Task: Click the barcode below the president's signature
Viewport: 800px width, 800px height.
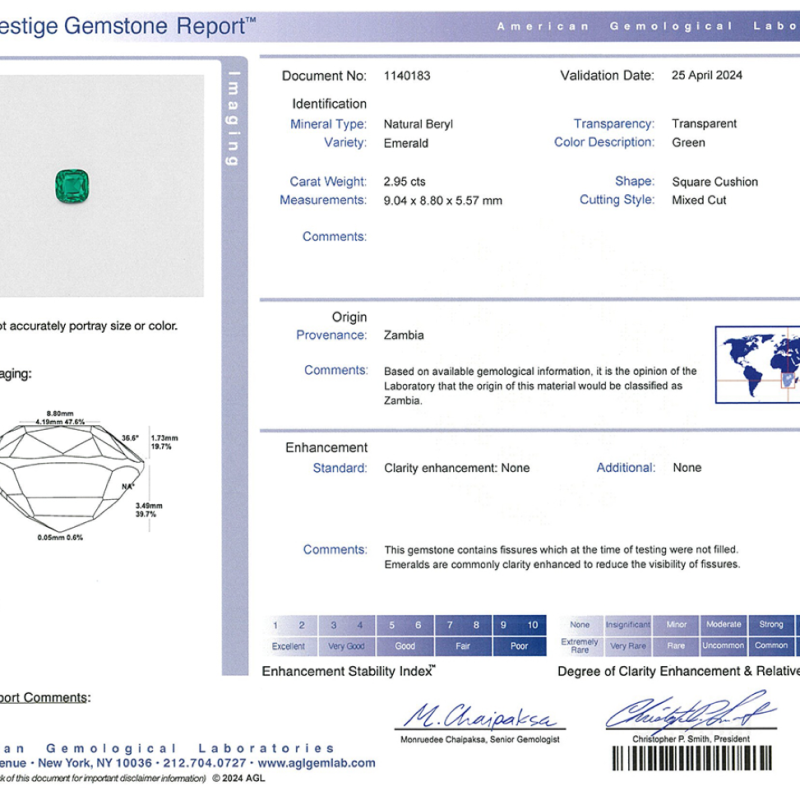Action: click(692, 758)
